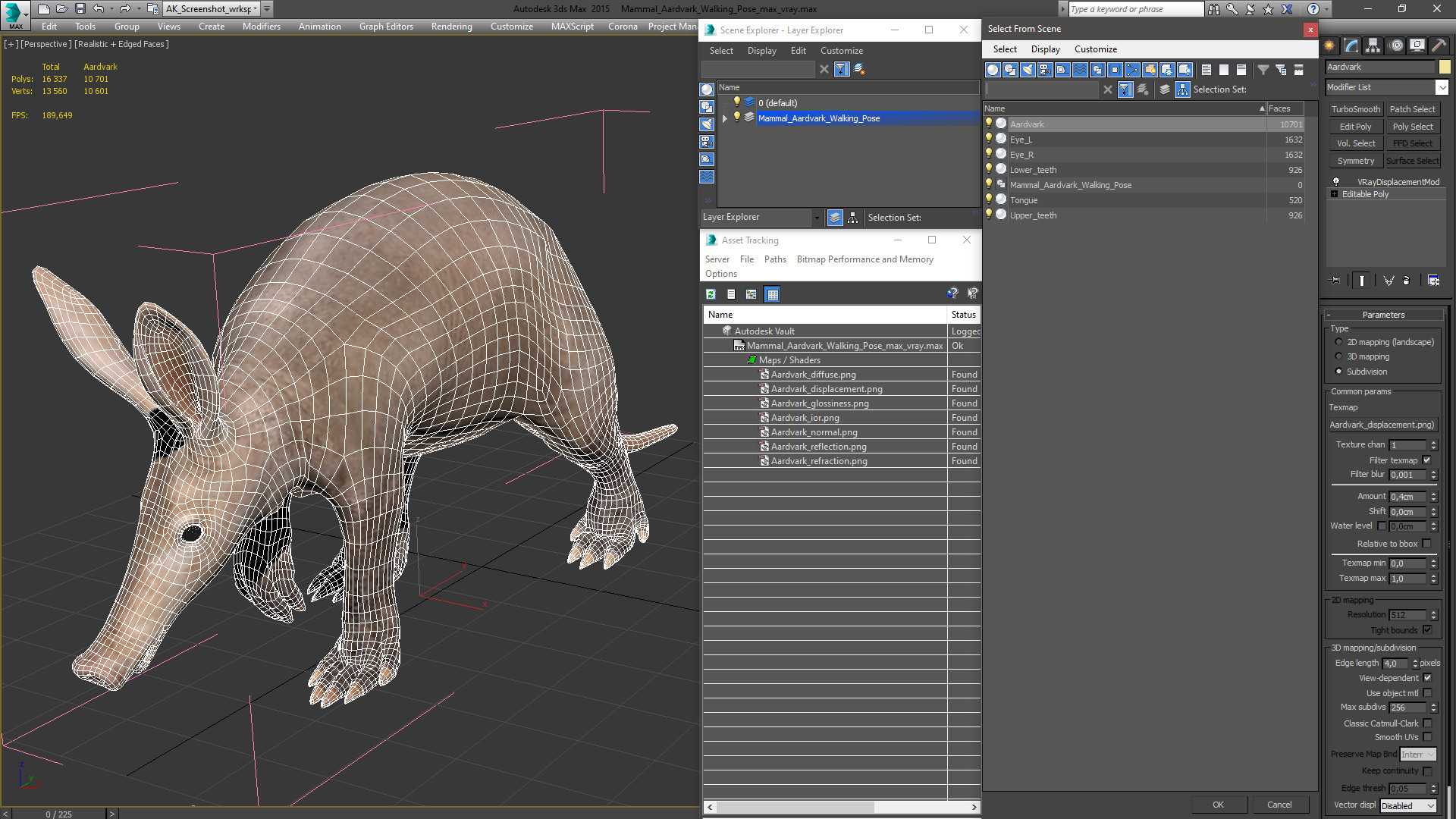Enable Tight bounds checkbox
This screenshot has height=819, width=1456.
pyautogui.click(x=1428, y=629)
